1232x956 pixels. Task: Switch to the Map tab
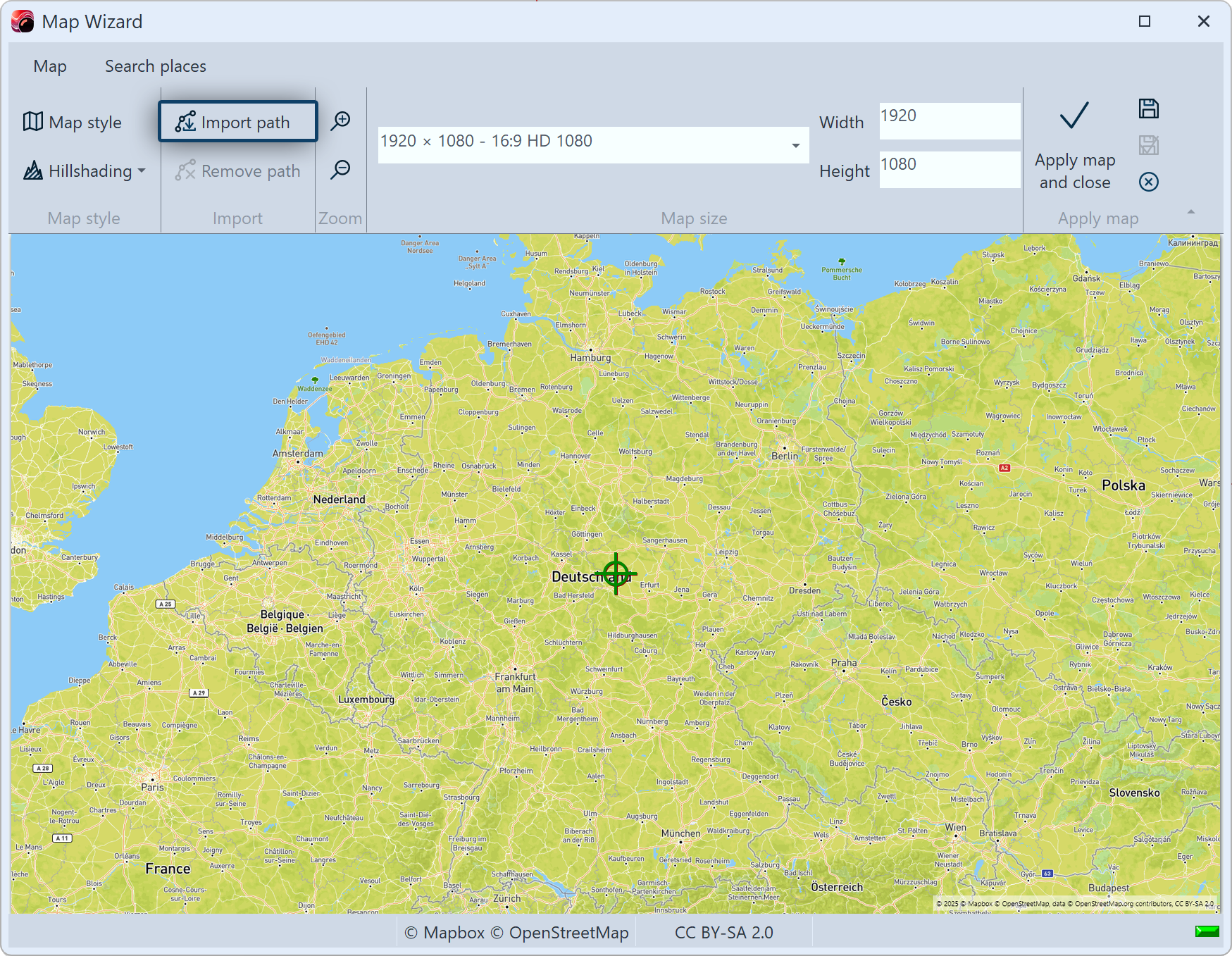point(50,66)
